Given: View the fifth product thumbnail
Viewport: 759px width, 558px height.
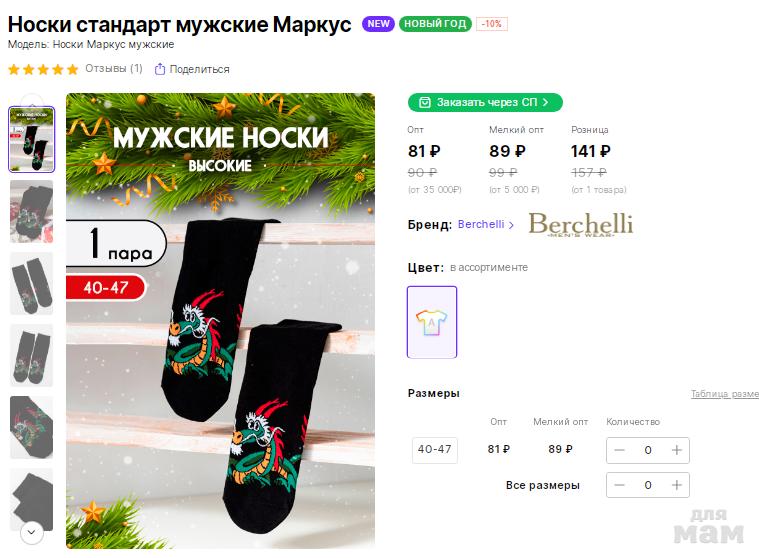Looking at the screenshot, I should (31, 427).
